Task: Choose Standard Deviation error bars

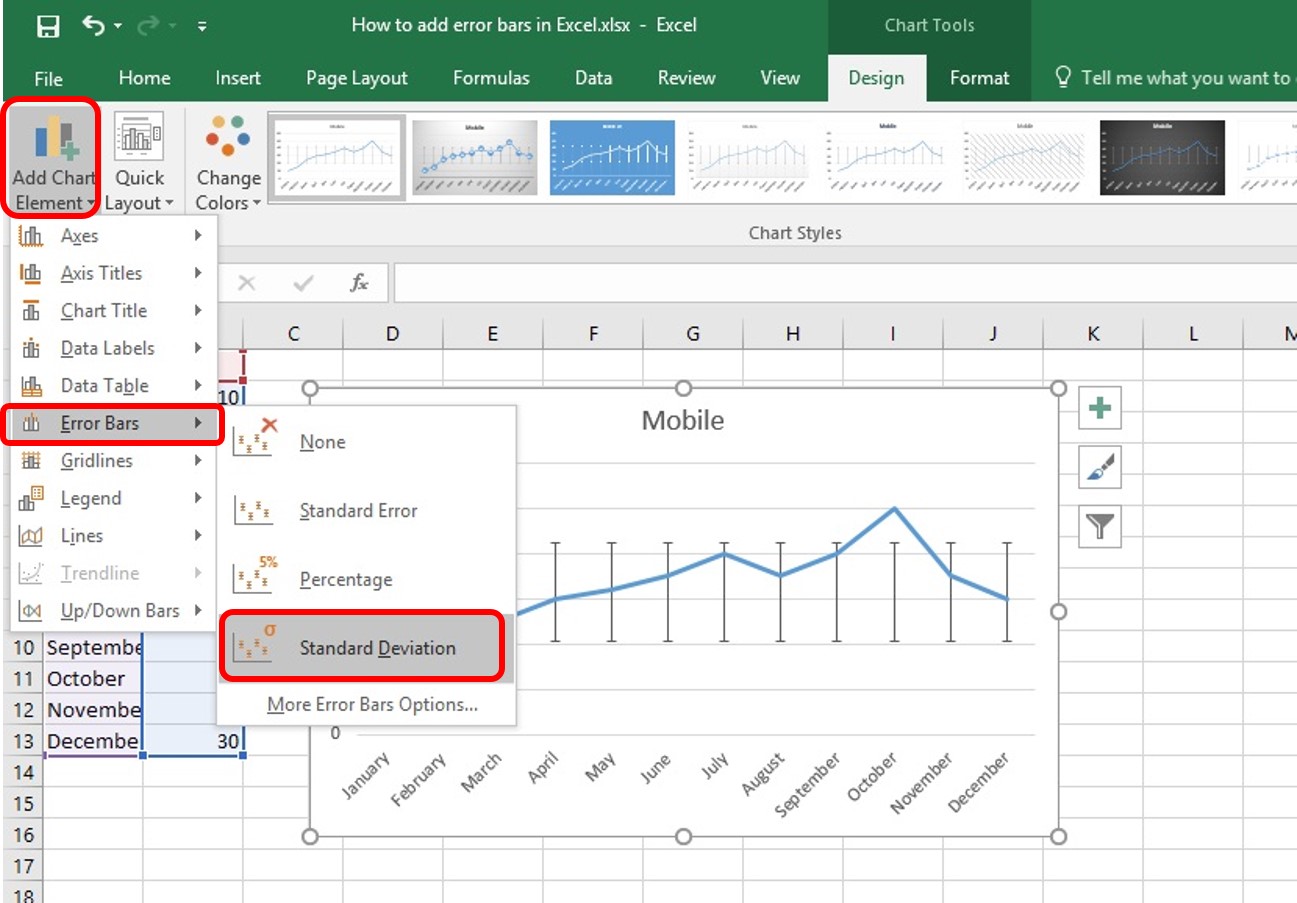Action: 366,648
